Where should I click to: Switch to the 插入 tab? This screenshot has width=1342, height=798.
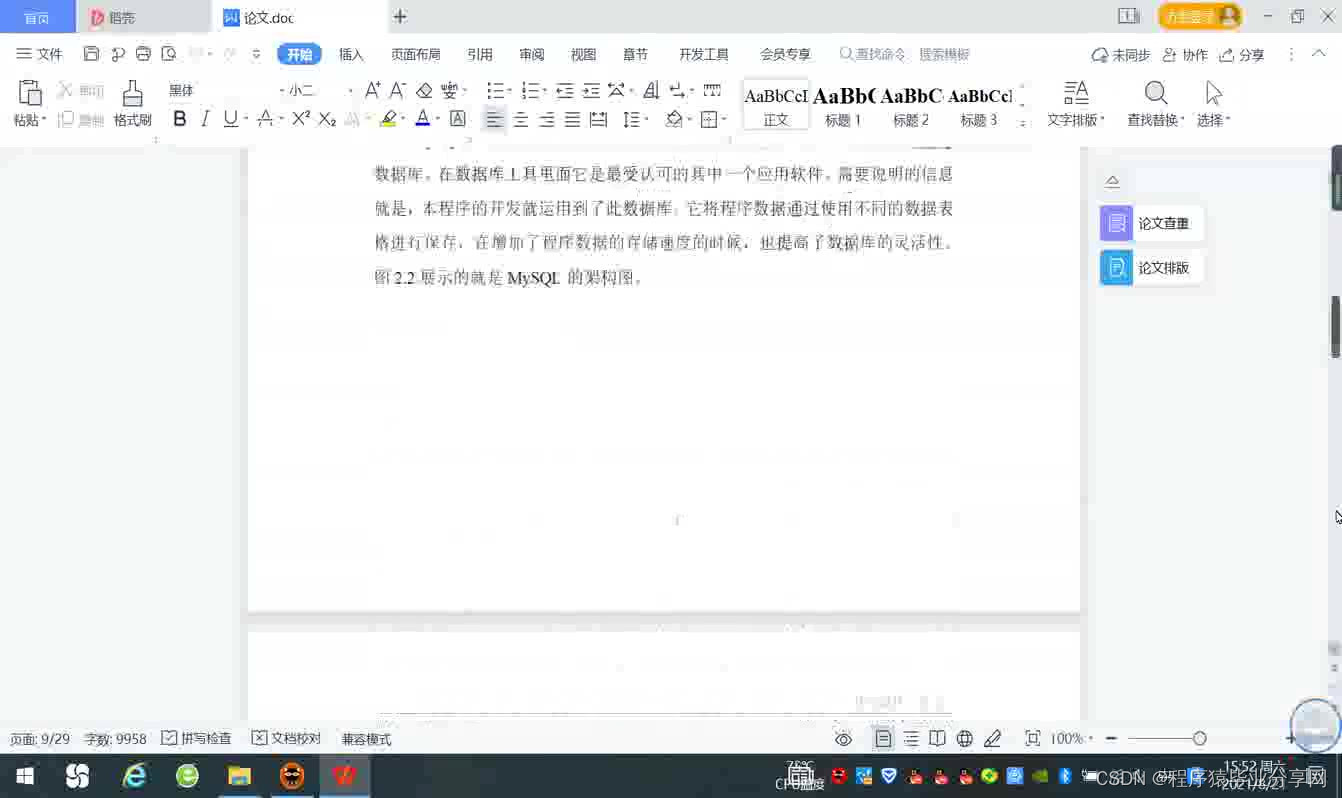click(351, 54)
